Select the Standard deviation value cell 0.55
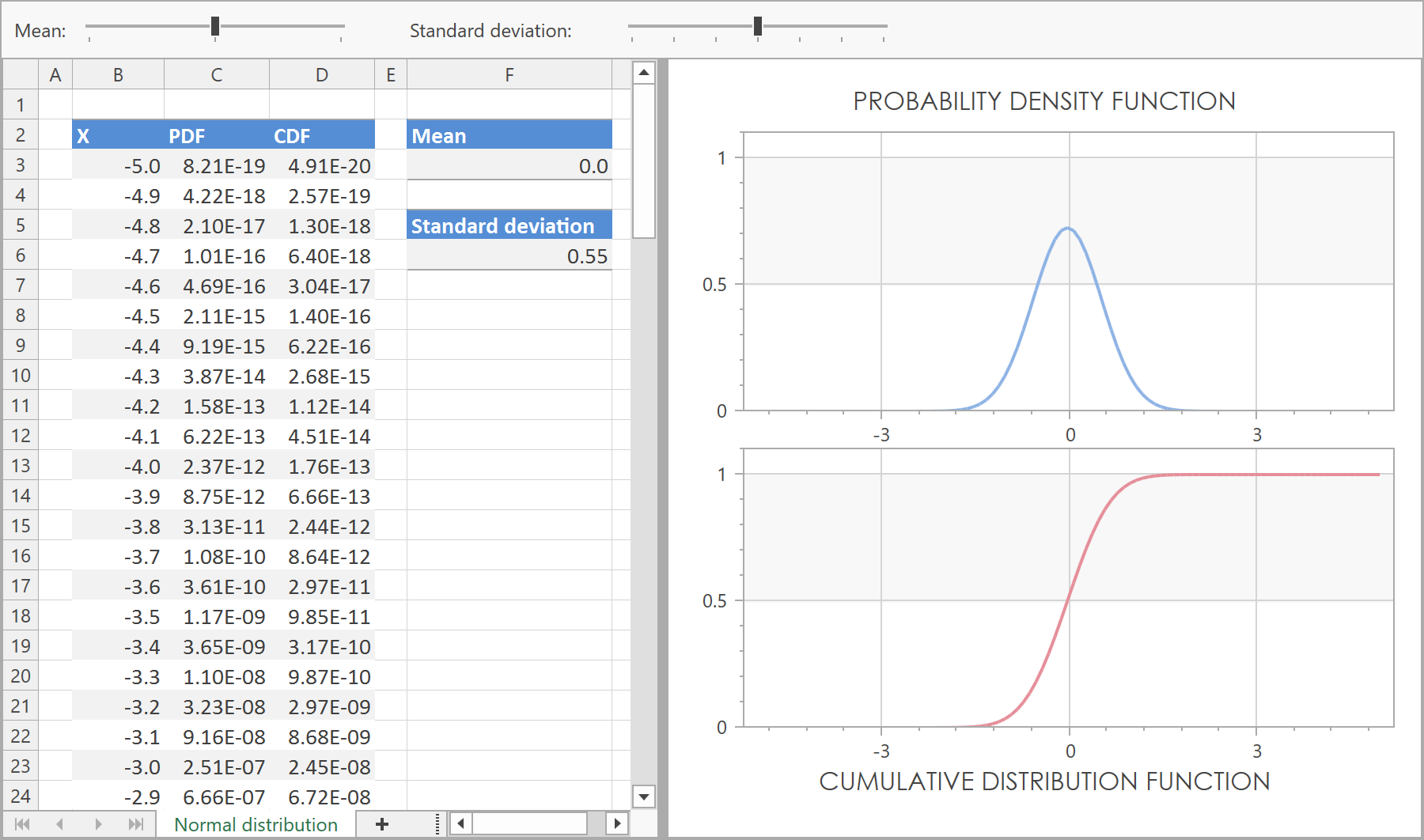 click(509, 256)
